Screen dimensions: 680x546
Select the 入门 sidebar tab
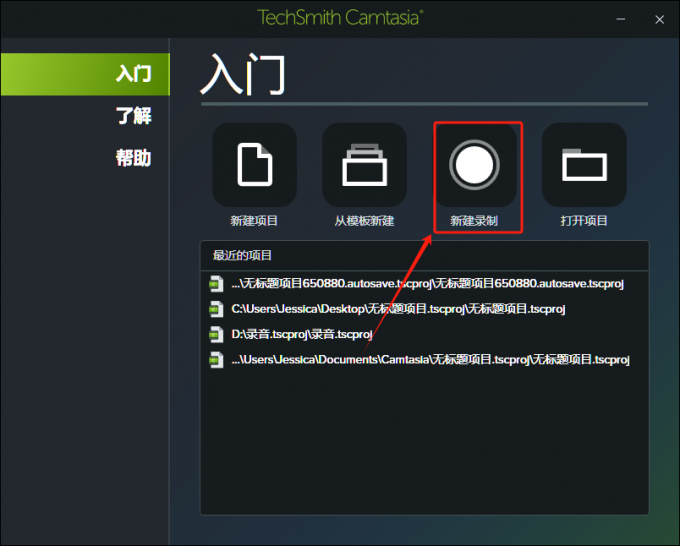click(x=85, y=74)
